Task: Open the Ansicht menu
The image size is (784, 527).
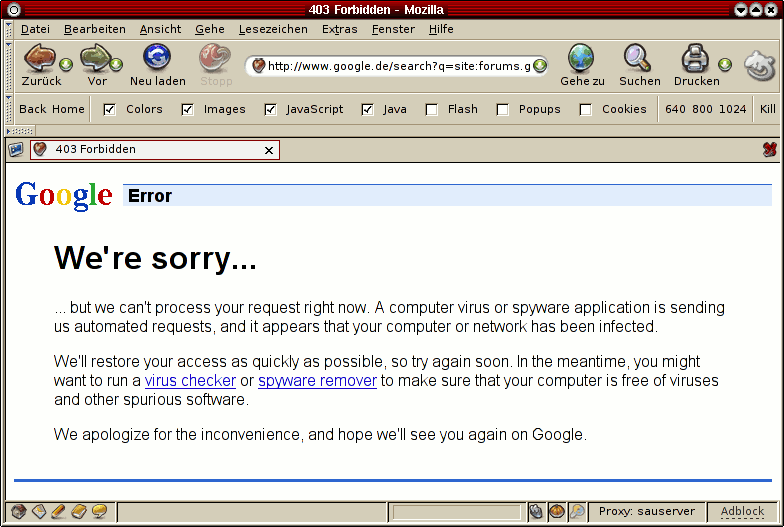Action: (x=160, y=29)
